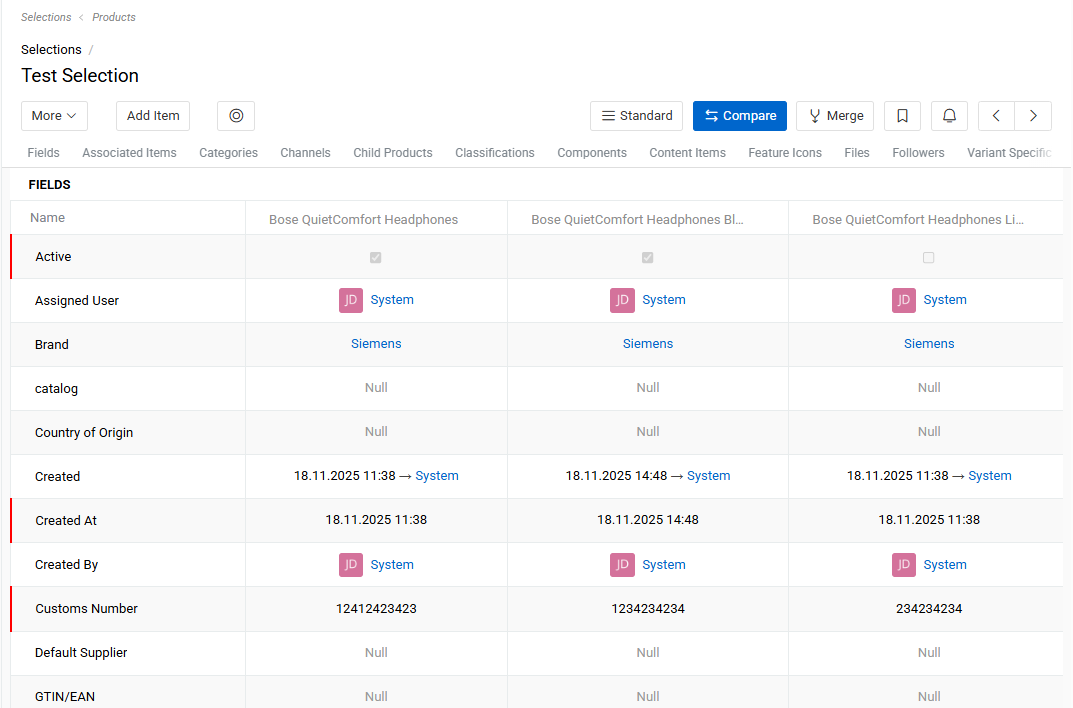1073x708 pixels.
Task: Open Siemens brand link in first column
Action: point(376,344)
